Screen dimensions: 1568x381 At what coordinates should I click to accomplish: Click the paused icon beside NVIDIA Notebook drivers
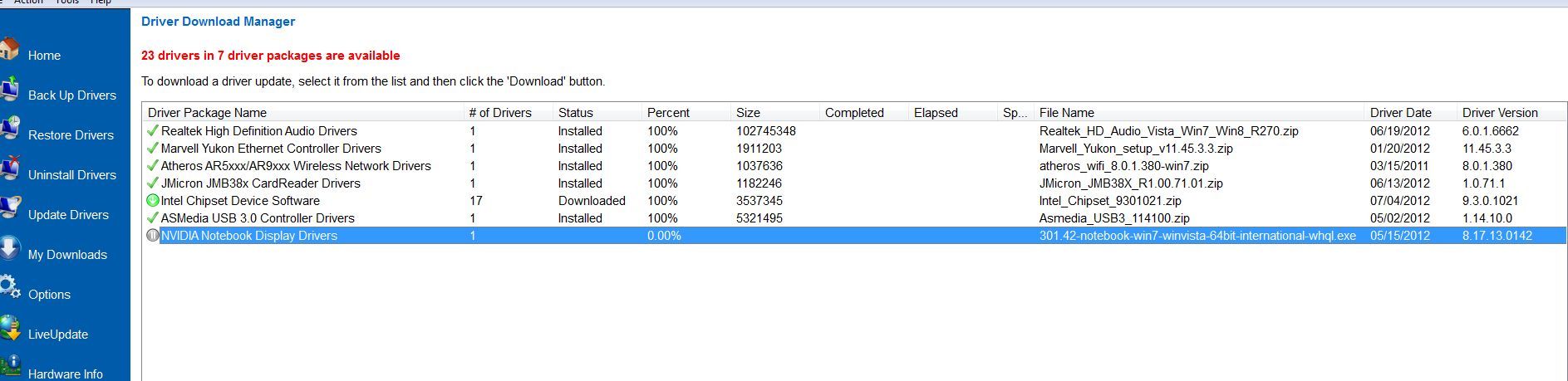point(152,235)
